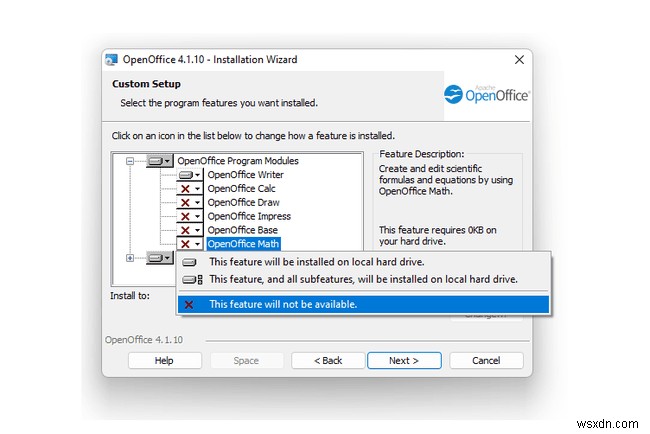Go to the previous step with Back
The image size is (650, 434).
(x=328, y=361)
